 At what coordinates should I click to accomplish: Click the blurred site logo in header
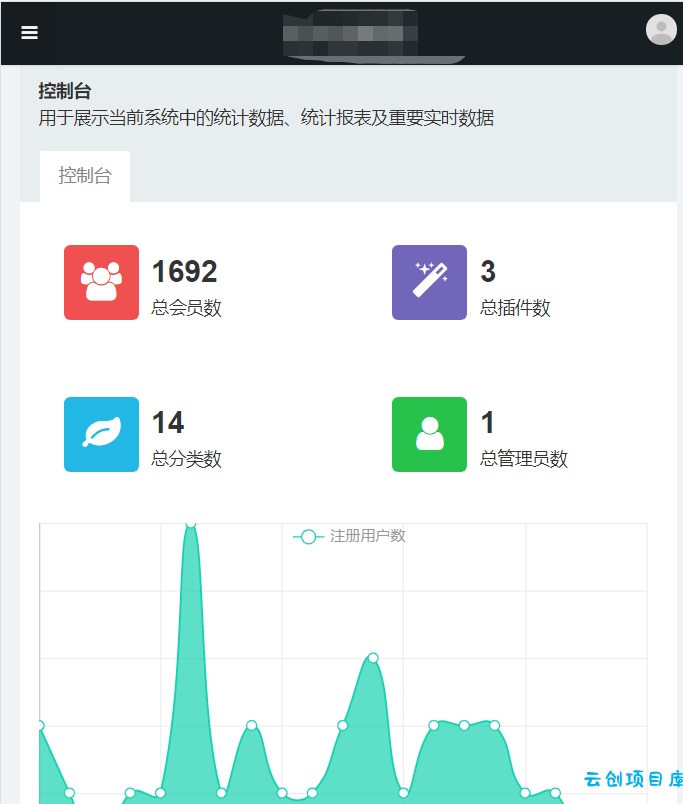pyautogui.click(x=351, y=33)
